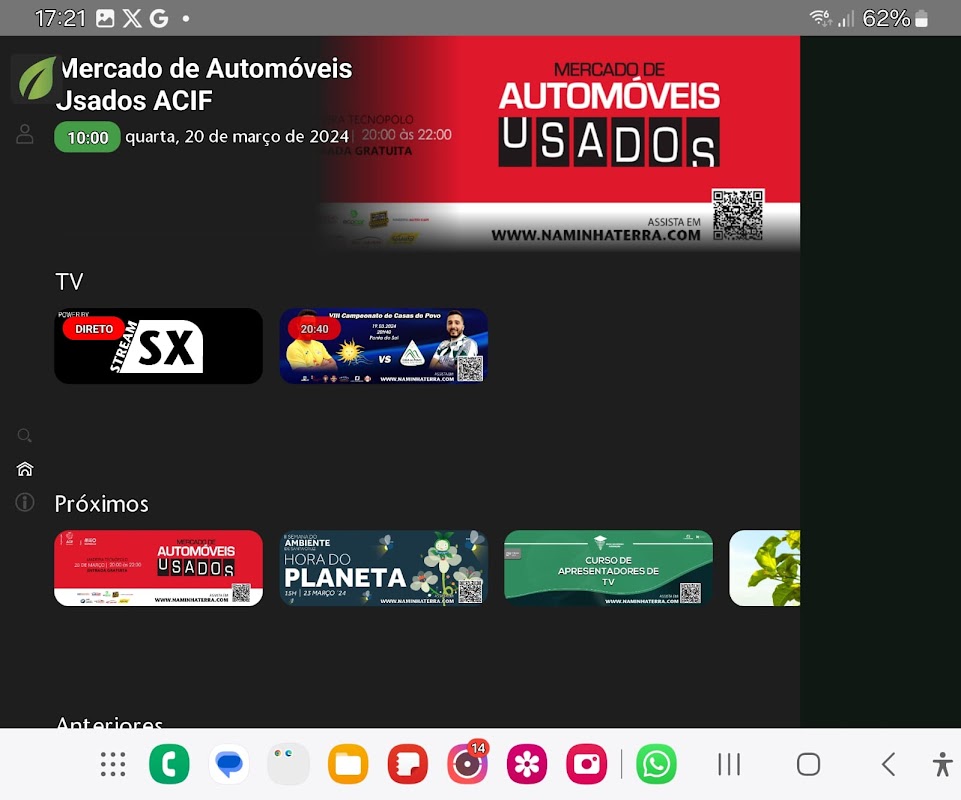Tap the Google notification icon in status bar
The image size is (961, 800).
(x=159, y=18)
